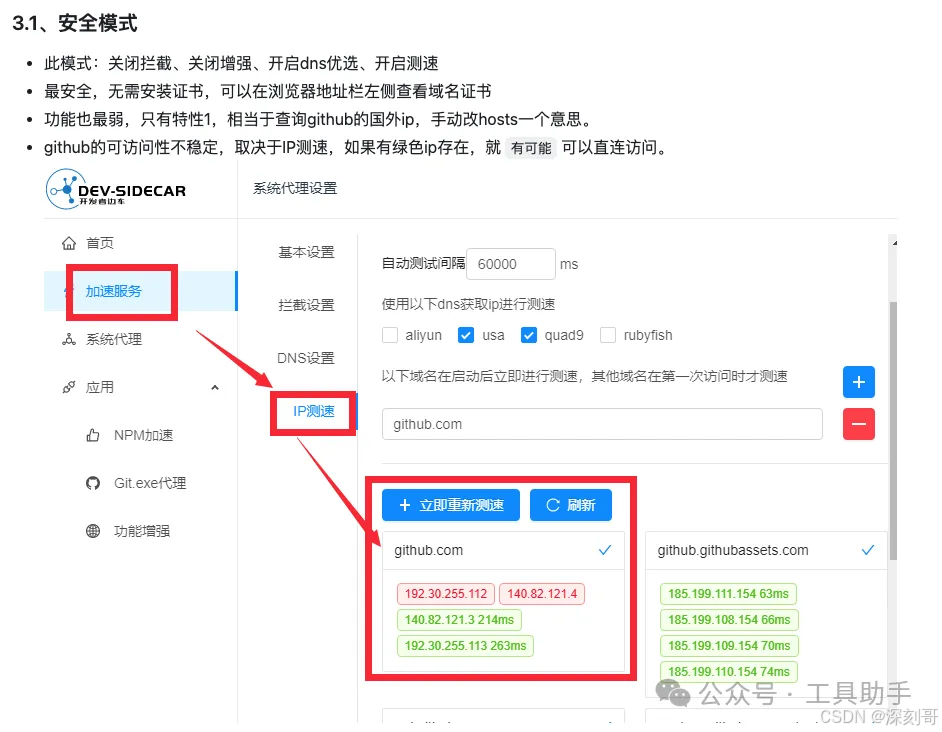Click the settings panel vertical scrollbar
Image resolution: width=942 pixels, height=732 pixels.
point(893,430)
